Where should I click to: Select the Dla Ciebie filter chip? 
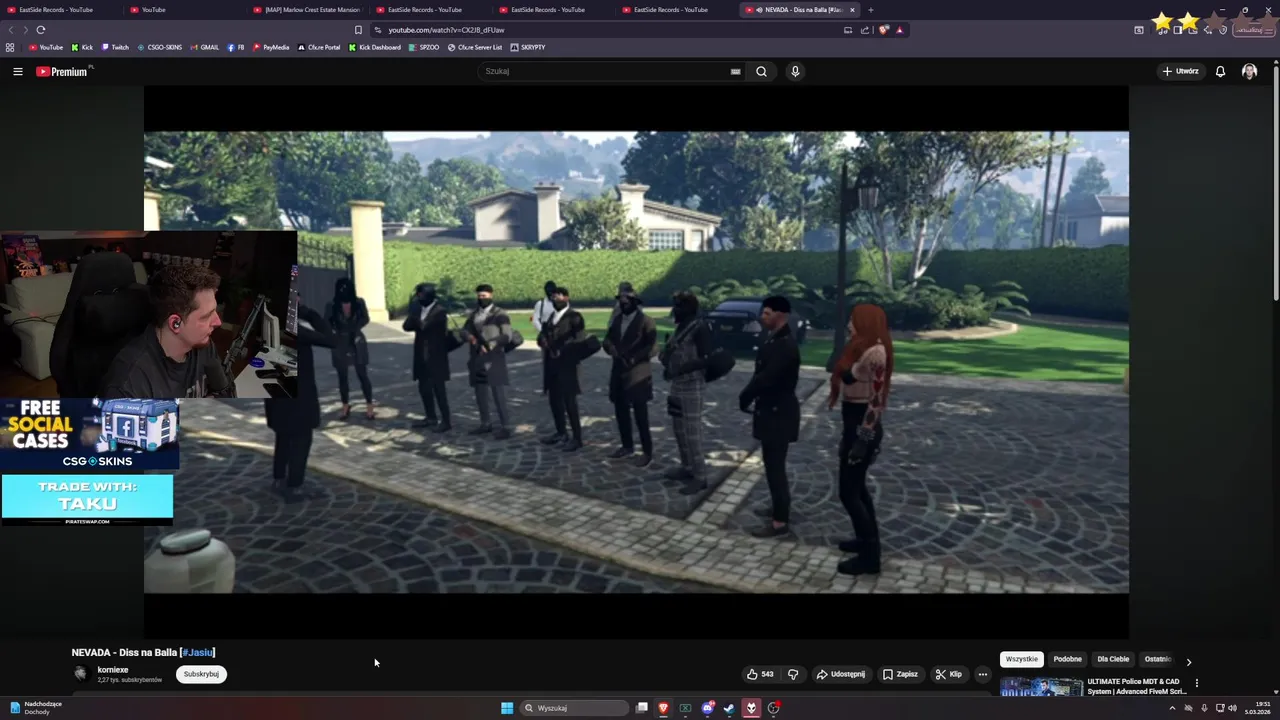(1113, 659)
